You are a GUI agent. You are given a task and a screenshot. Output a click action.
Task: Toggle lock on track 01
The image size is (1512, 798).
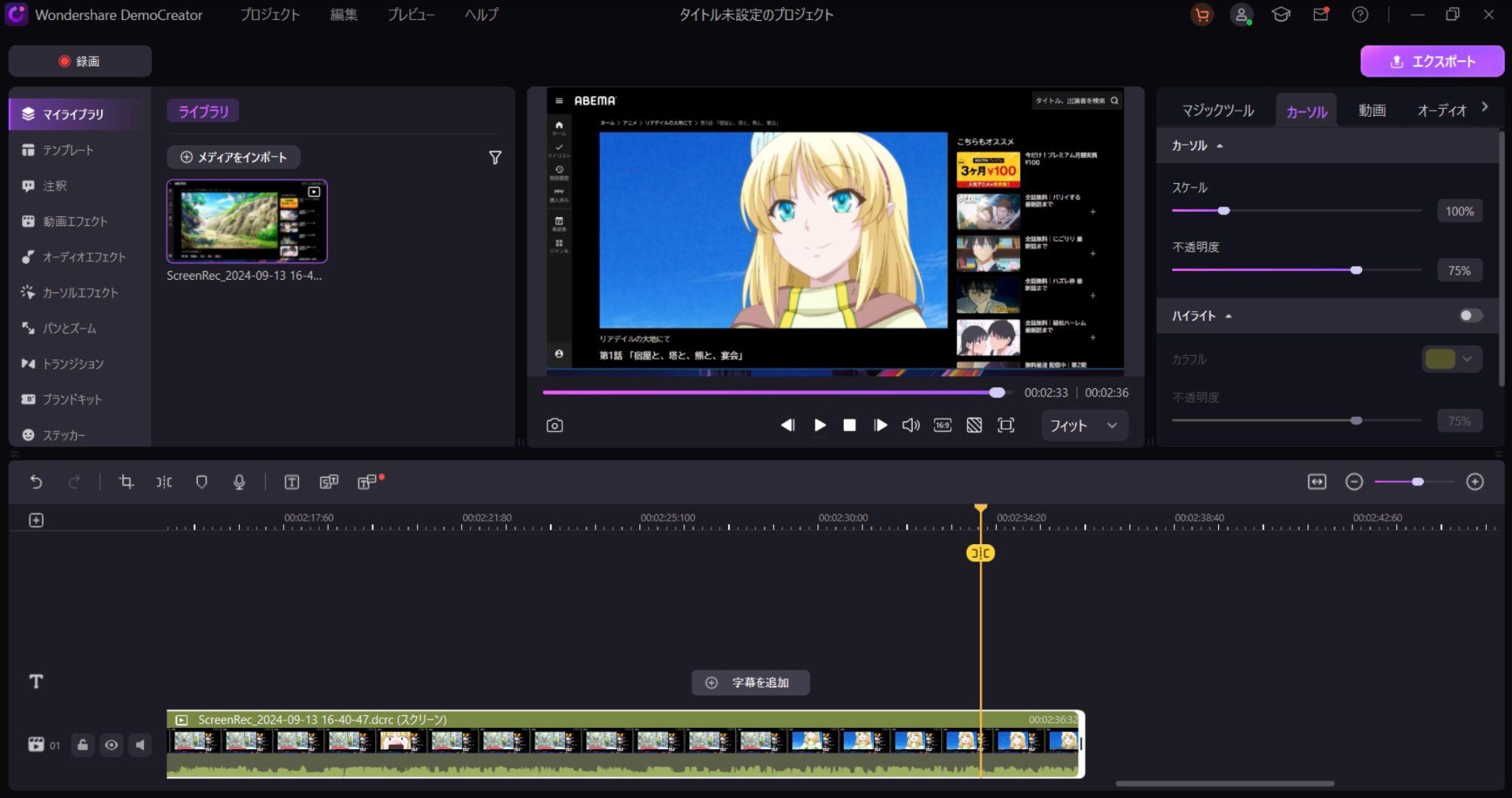click(83, 745)
